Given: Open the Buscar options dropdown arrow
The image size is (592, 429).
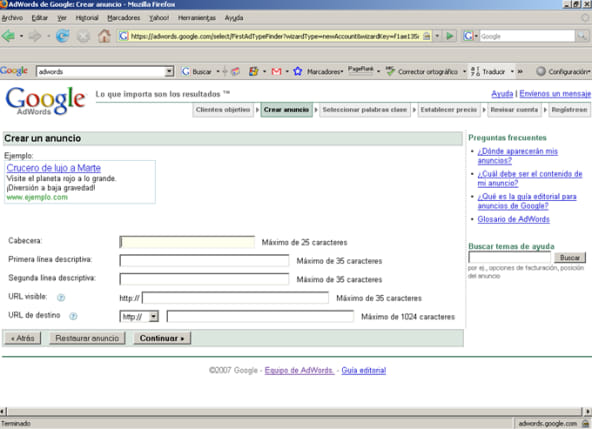Looking at the screenshot, I should pos(218,71).
